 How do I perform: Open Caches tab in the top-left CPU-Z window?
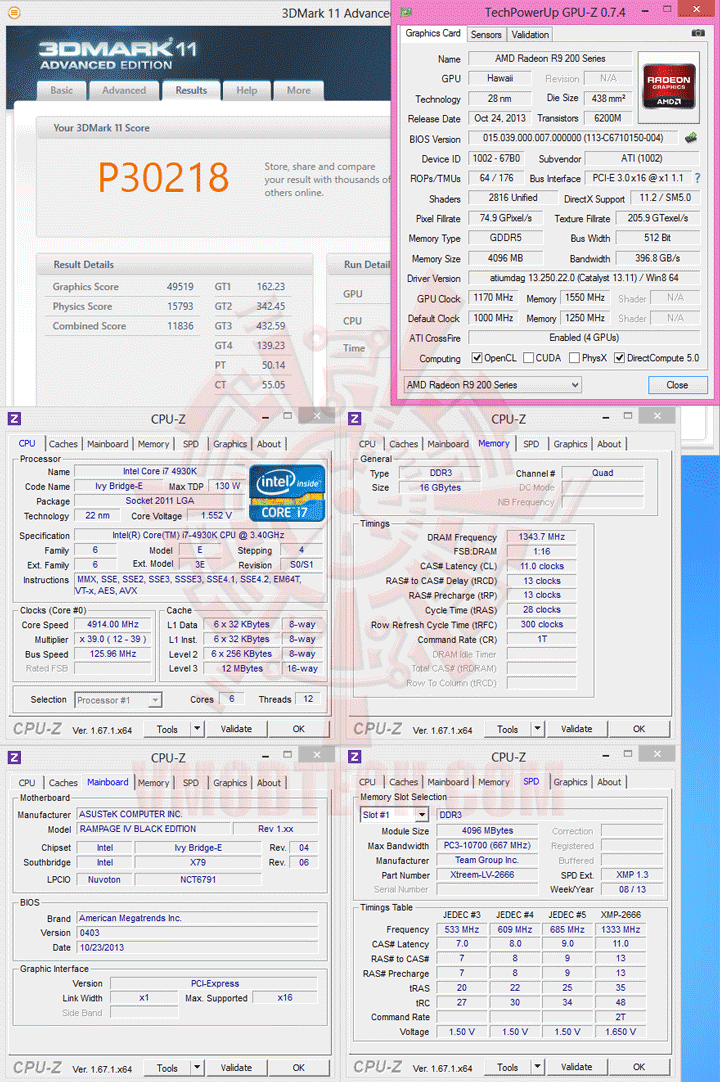[x=63, y=444]
